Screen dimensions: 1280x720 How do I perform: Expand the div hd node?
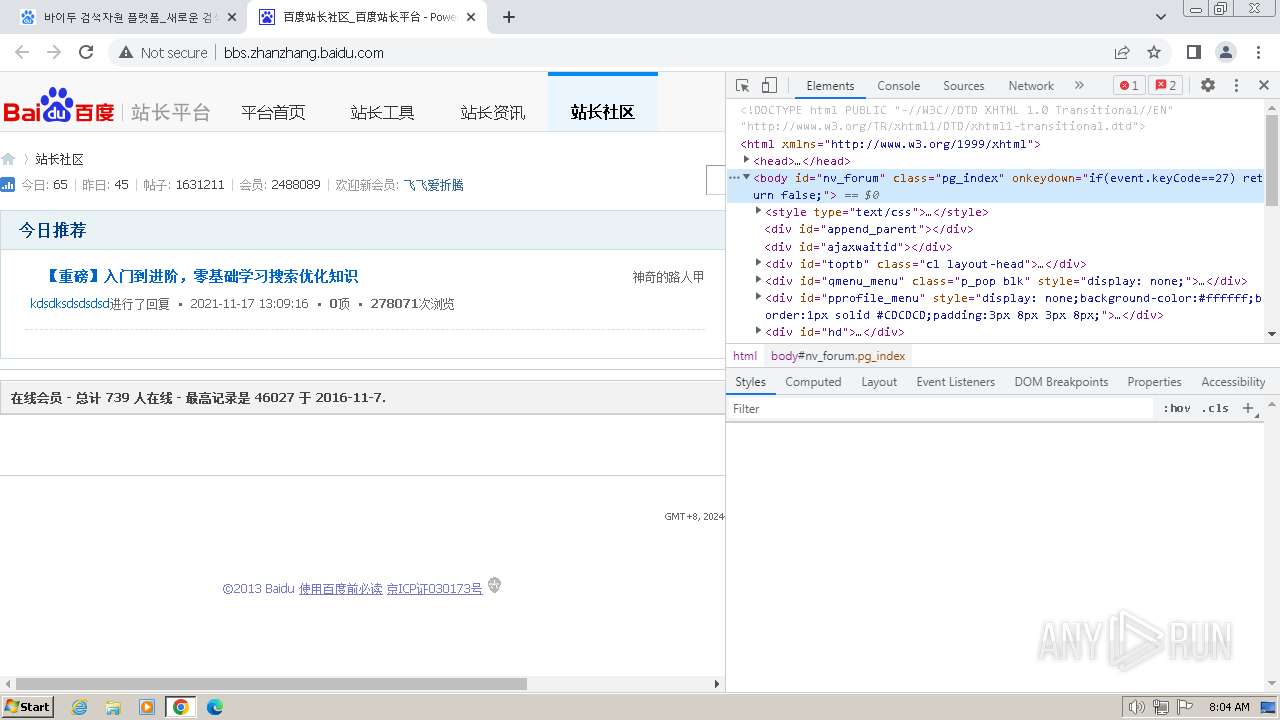point(759,331)
